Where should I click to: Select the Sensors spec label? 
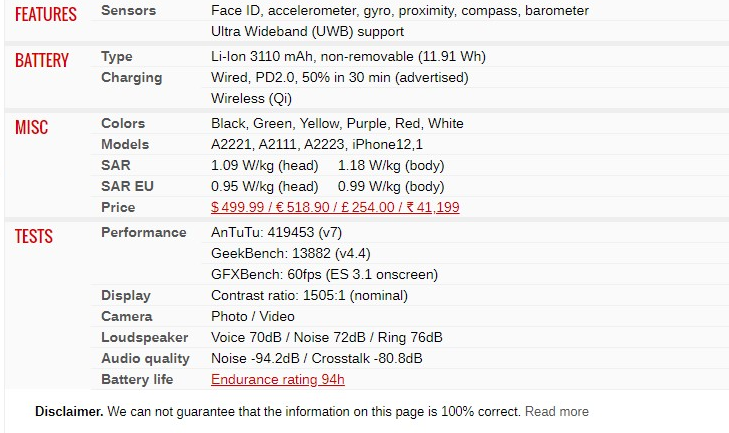(x=128, y=10)
